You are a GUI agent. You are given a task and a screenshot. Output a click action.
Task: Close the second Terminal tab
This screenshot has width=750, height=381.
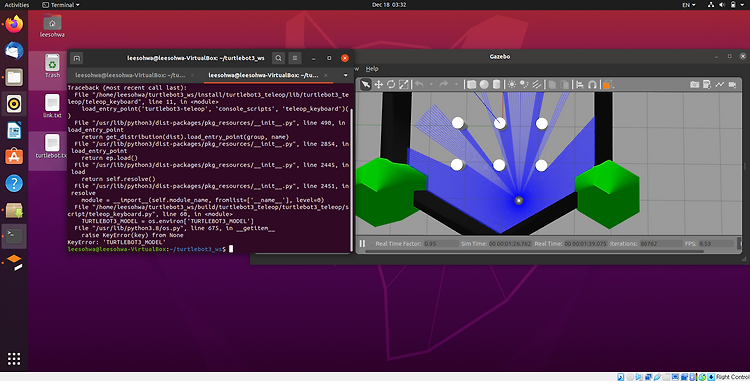tap(326, 75)
